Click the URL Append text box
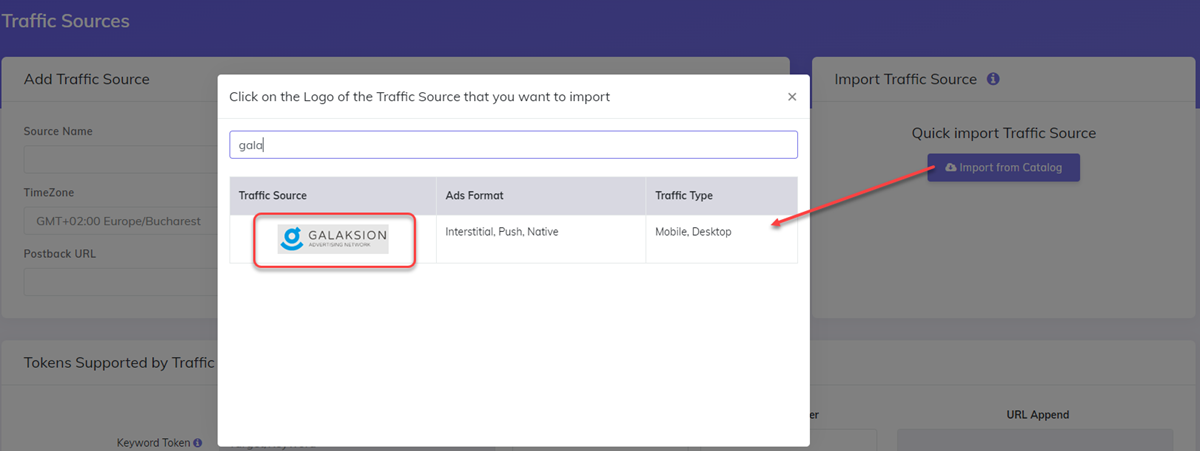The image size is (1200, 452). click(x=1034, y=440)
